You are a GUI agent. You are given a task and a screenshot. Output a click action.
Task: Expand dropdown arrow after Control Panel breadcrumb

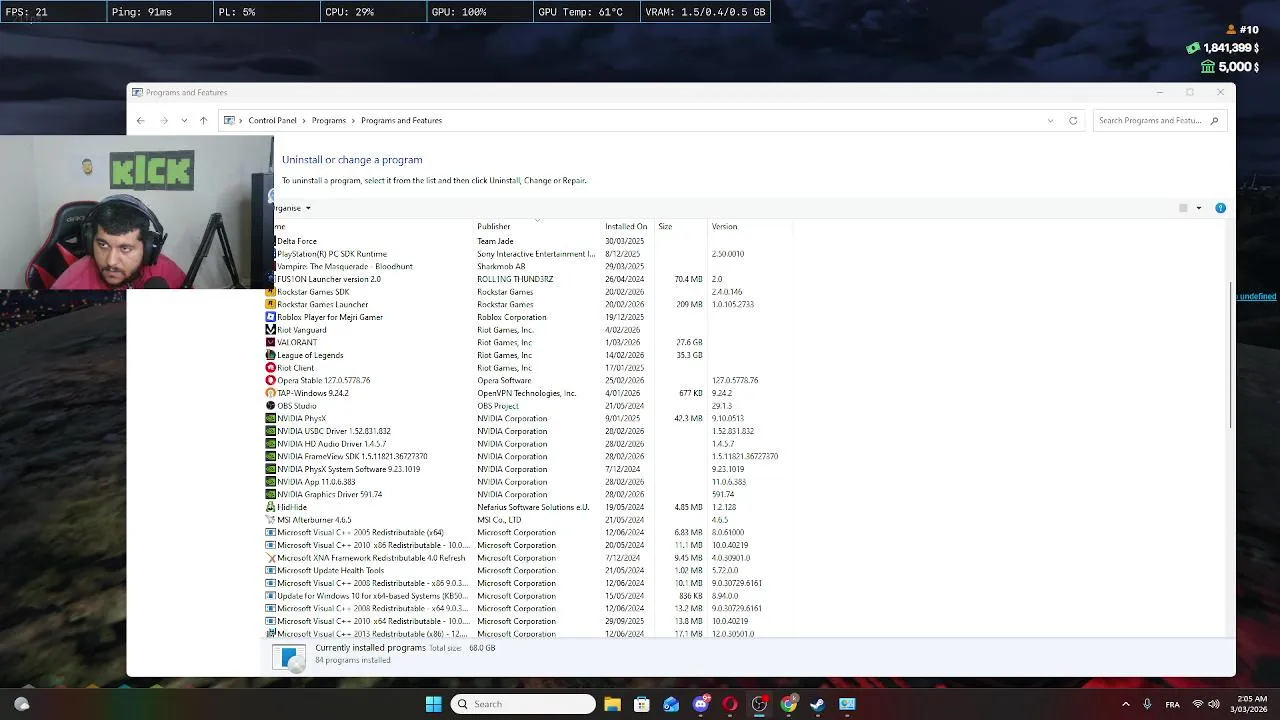(304, 121)
